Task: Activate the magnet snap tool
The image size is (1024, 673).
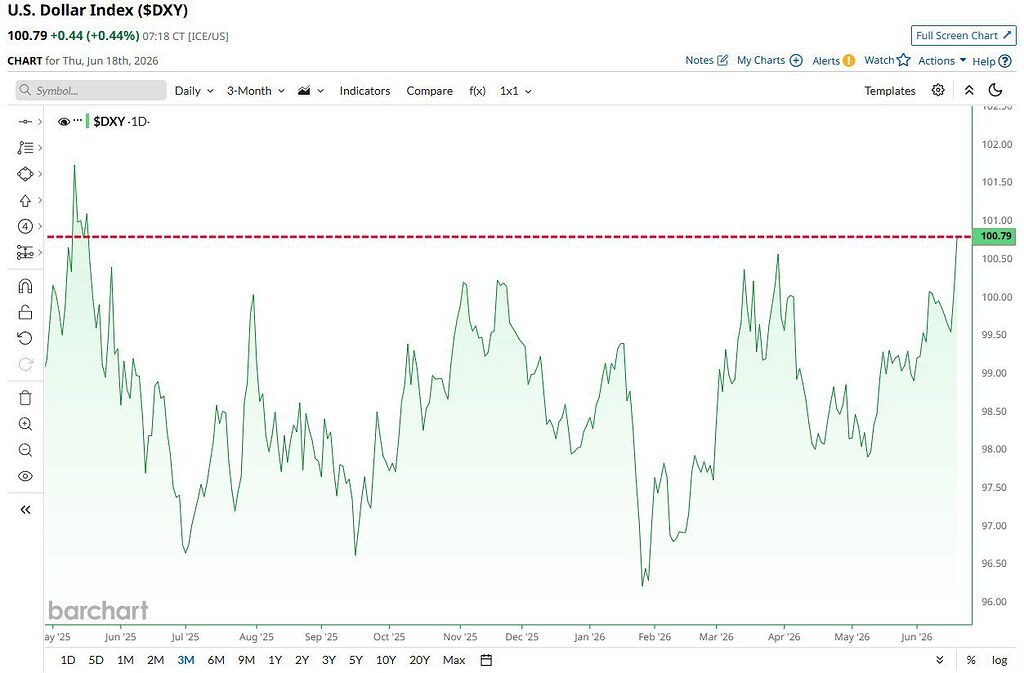Action: (25, 286)
